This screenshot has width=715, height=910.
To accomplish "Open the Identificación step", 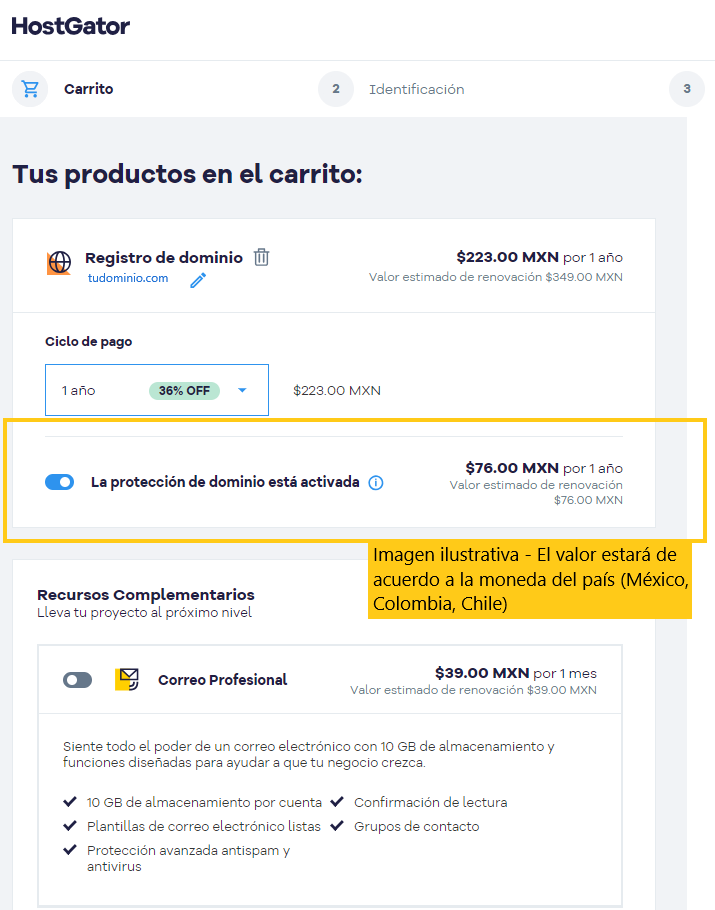I will [x=416, y=89].
